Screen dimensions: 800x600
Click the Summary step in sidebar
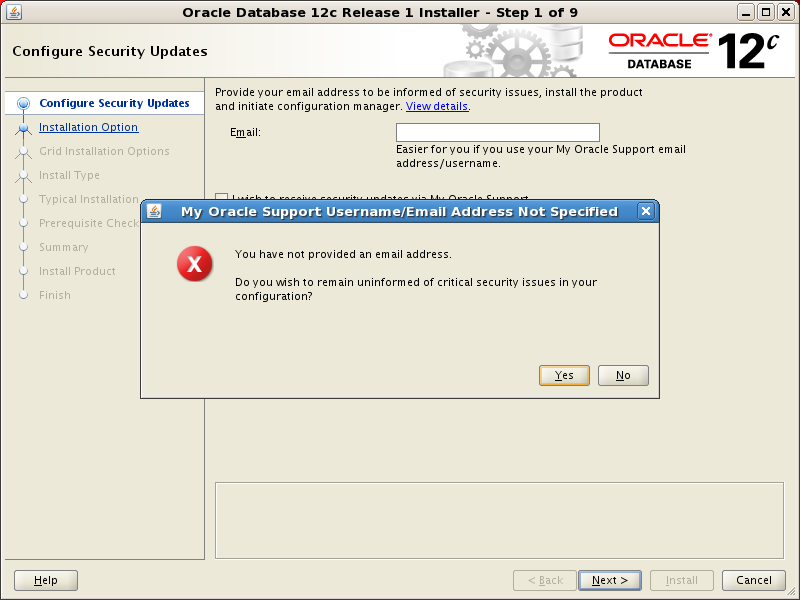(63, 247)
